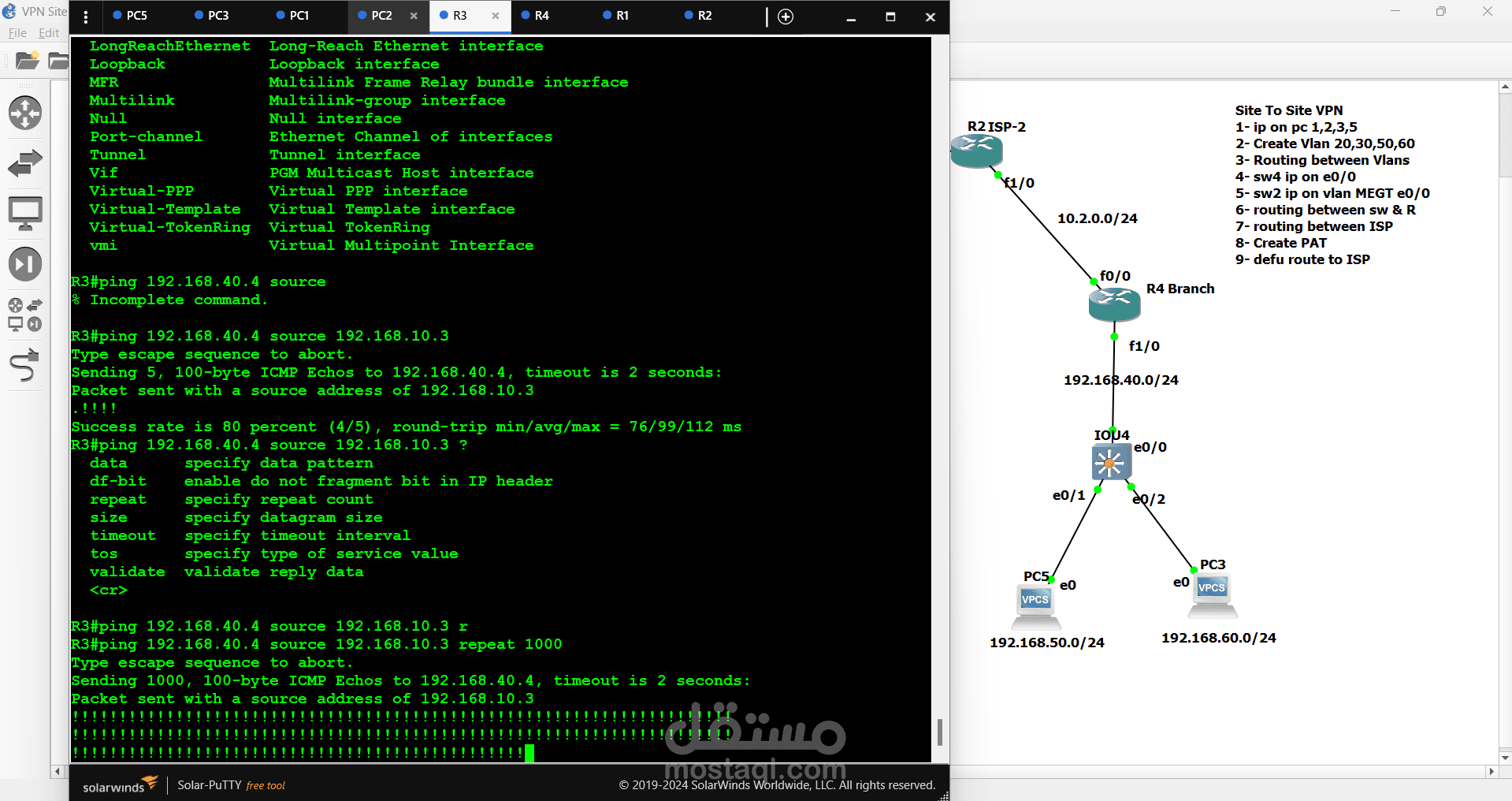Click the 192.168.50.0/24 network label

click(x=1046, y=643)
